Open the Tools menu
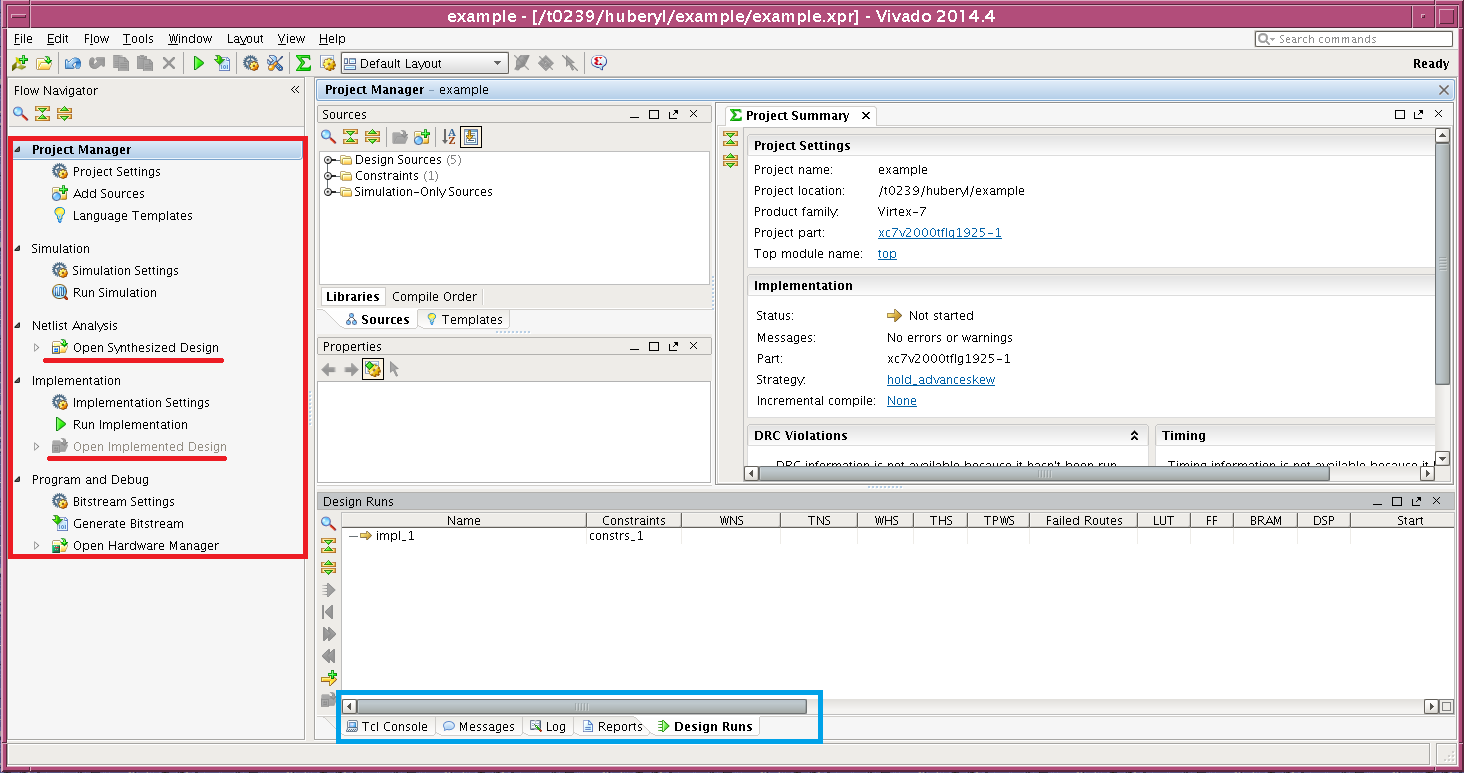Image resolution: width=1464 pixels, height=773 pixels. [x=138, y=39]
